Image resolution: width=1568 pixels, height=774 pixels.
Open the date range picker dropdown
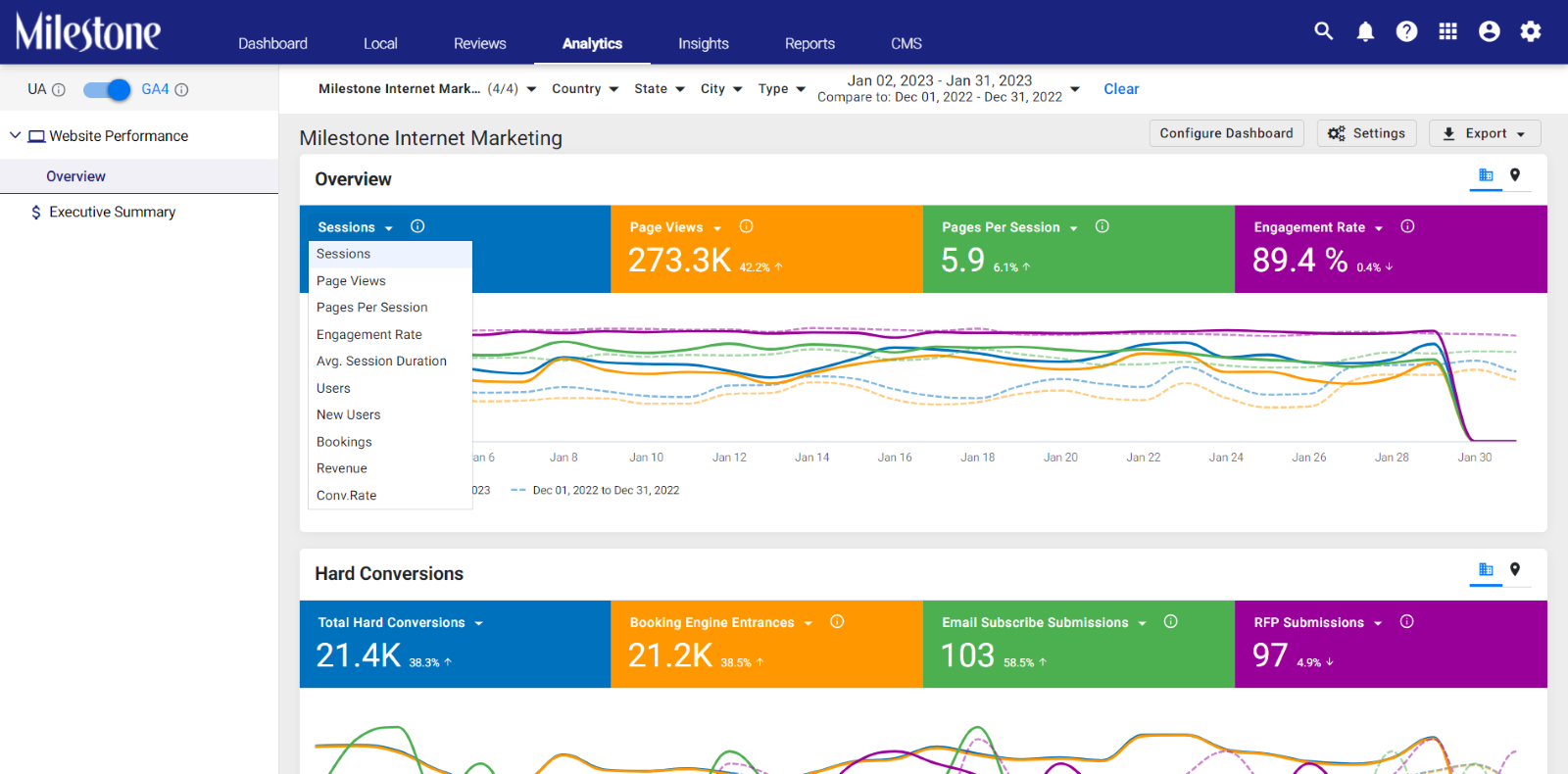pos(949,88)
